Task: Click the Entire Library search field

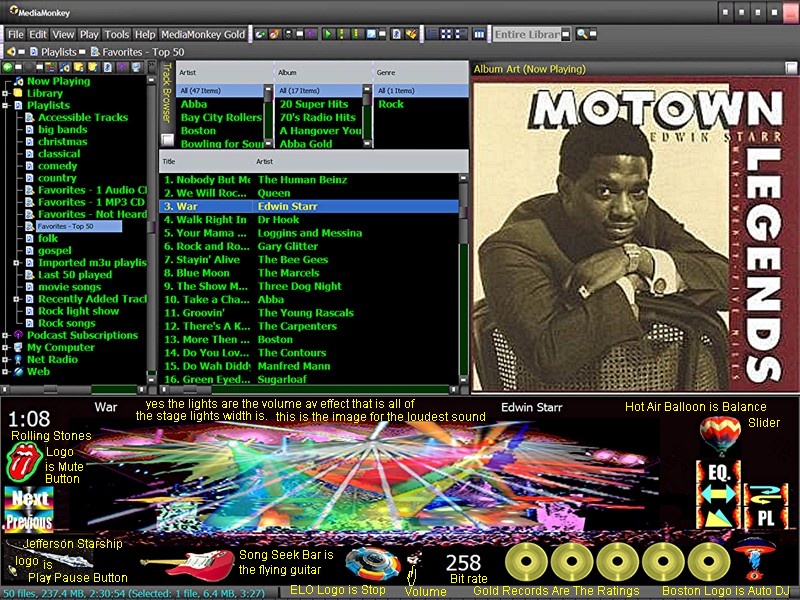Action: point(526,34)
